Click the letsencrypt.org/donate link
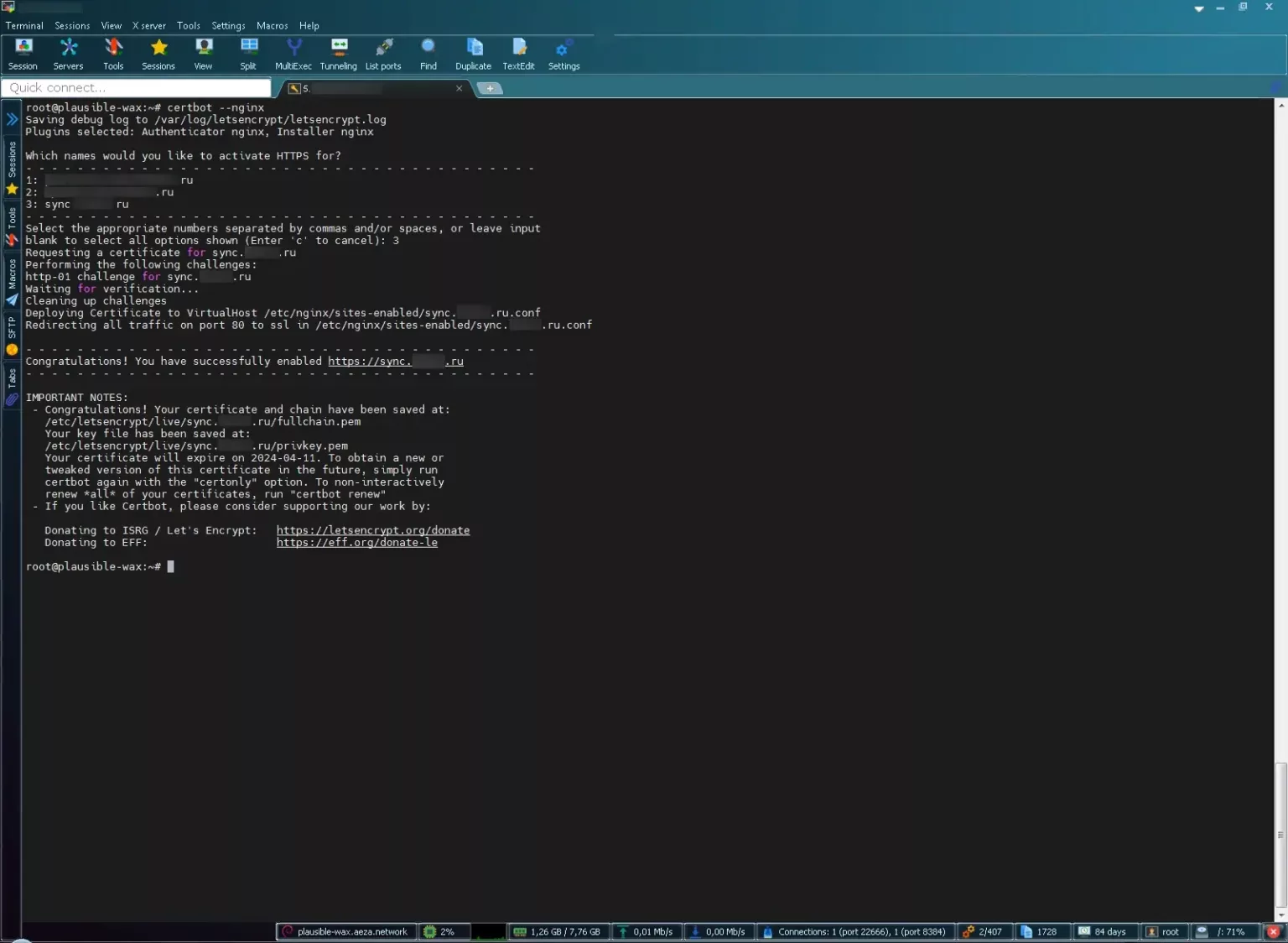 pyautogui.click(x=373, y=530)
